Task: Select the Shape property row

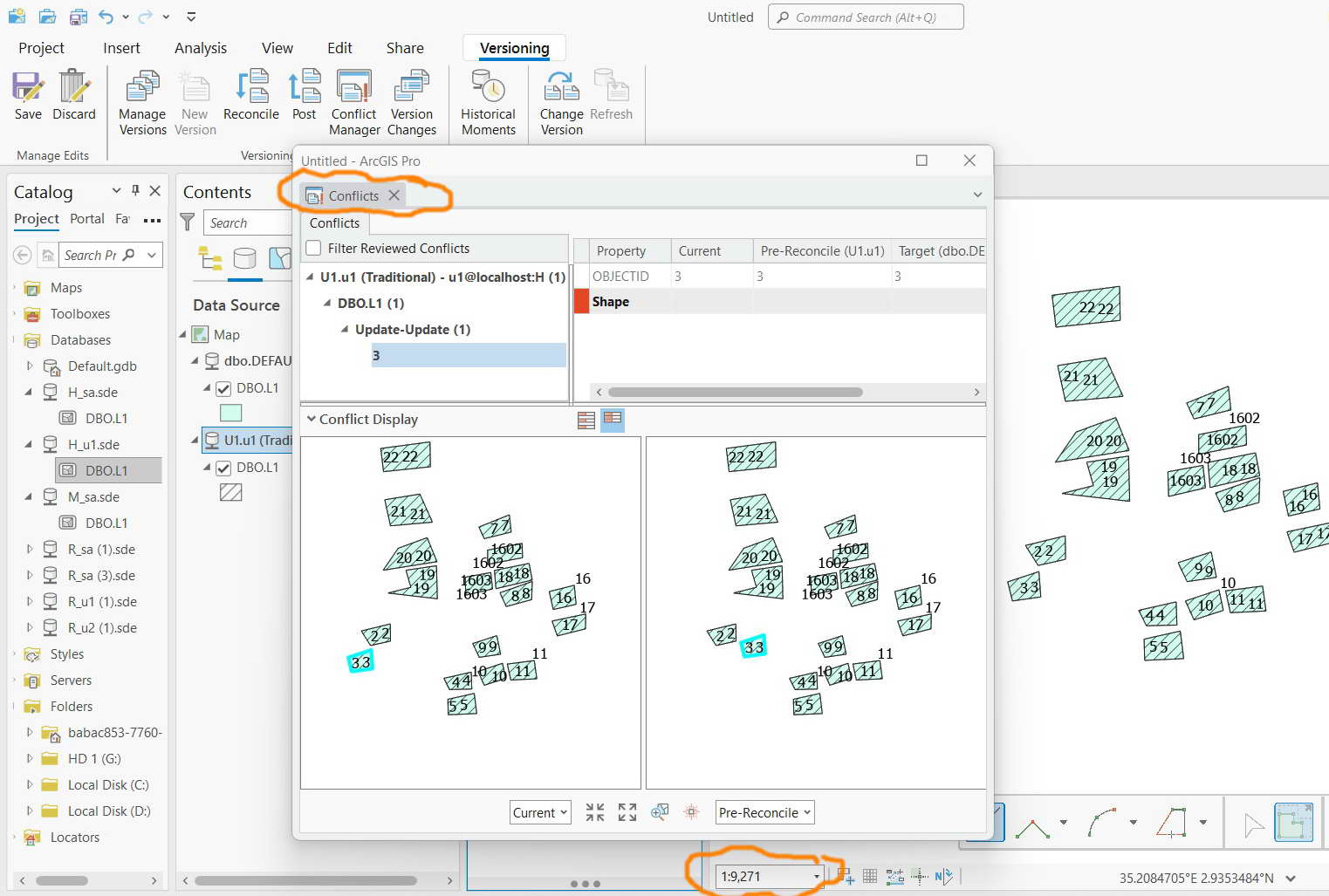Action: pos(779,301)
